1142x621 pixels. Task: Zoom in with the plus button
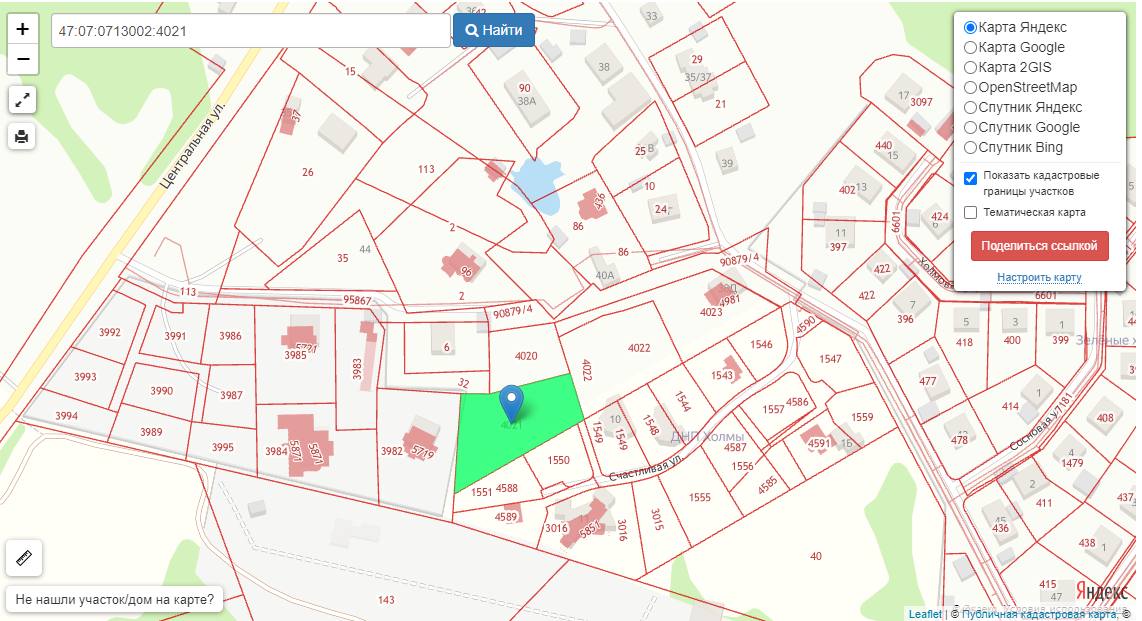(x=23, y=29)
